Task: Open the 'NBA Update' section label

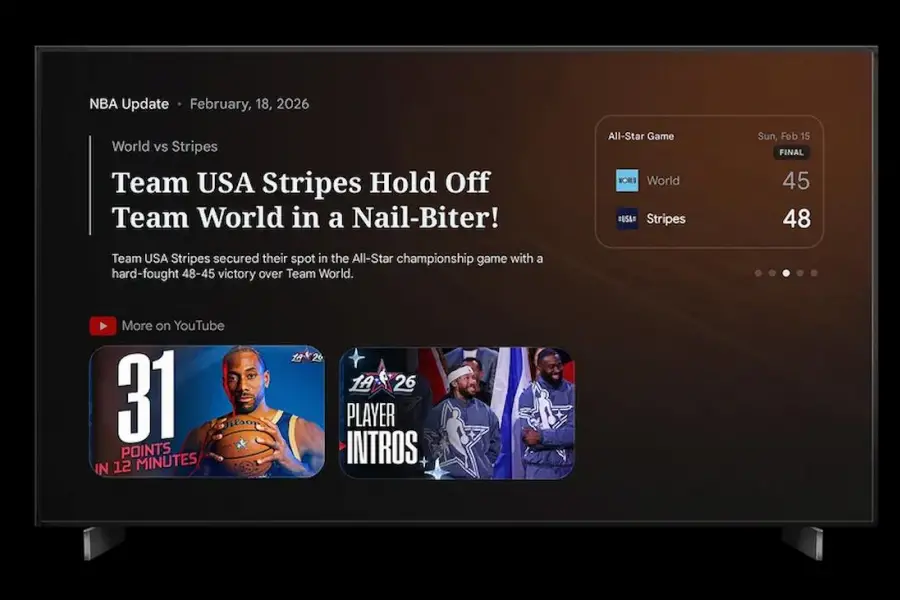Action: (x=129, y=104)
